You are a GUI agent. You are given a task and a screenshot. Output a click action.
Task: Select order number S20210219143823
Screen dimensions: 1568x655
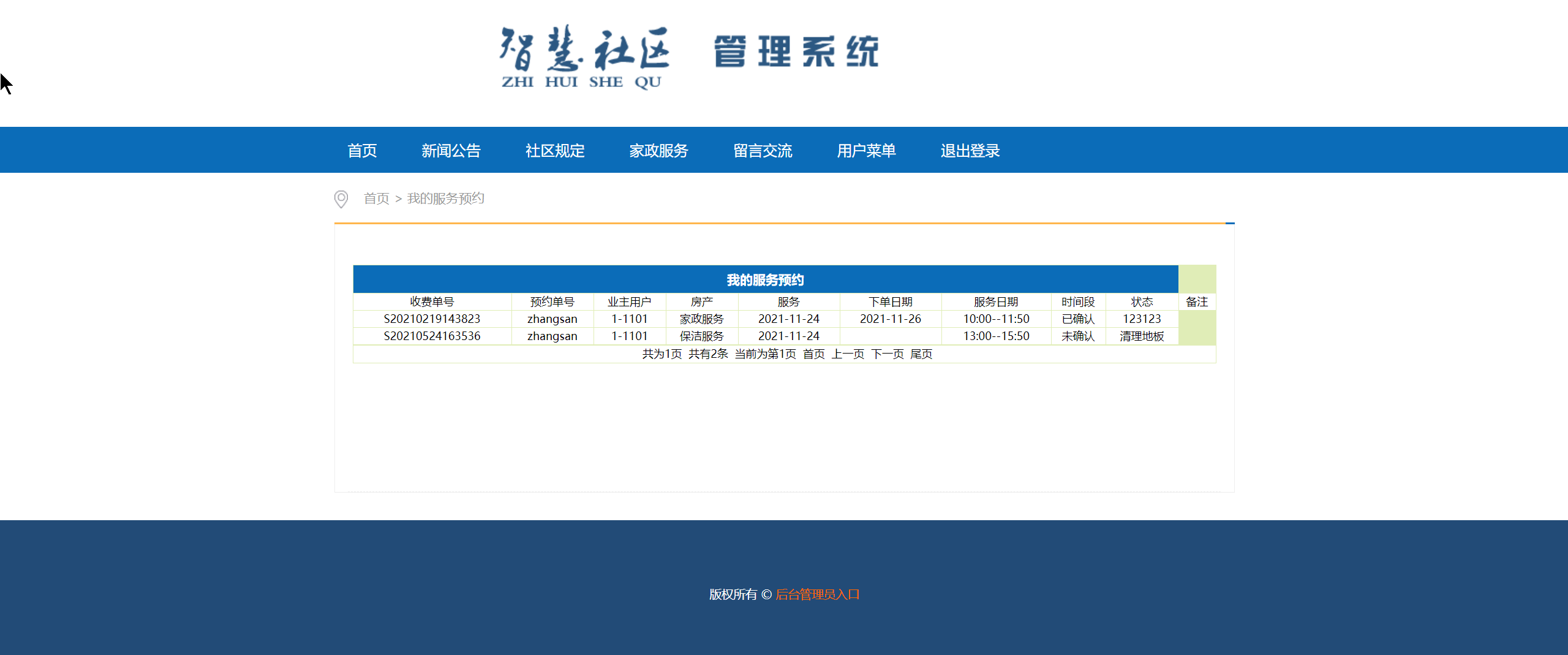432,319
